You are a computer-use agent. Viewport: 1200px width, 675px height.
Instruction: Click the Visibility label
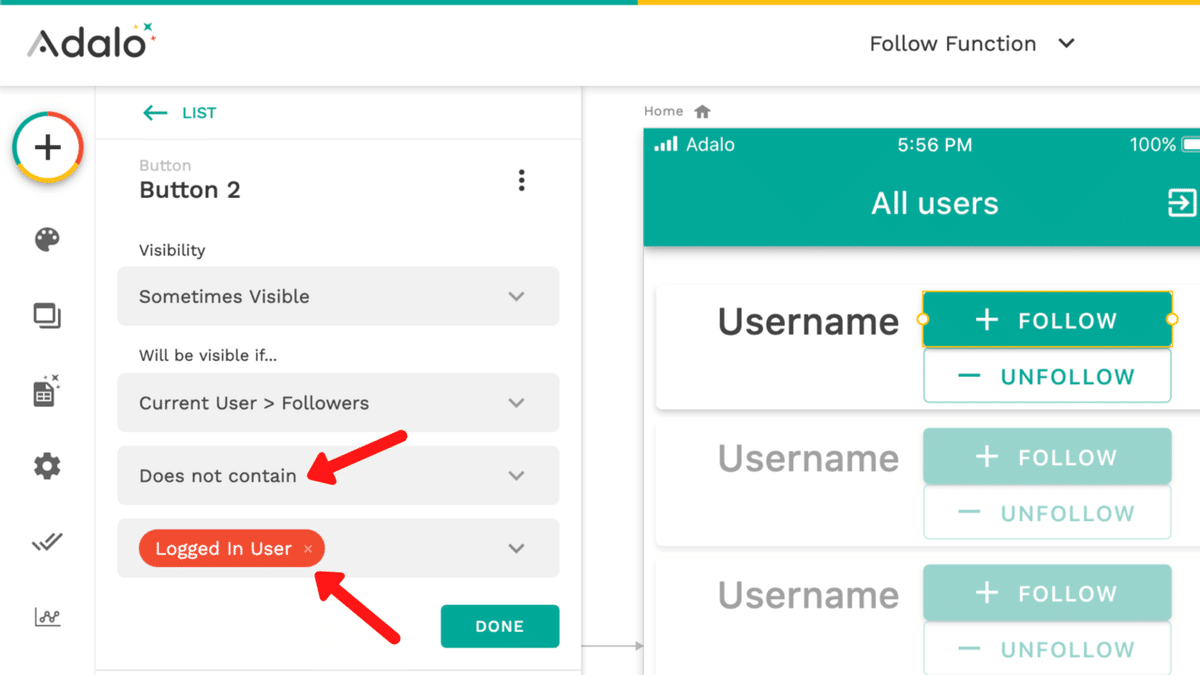(x=172, y=250)
